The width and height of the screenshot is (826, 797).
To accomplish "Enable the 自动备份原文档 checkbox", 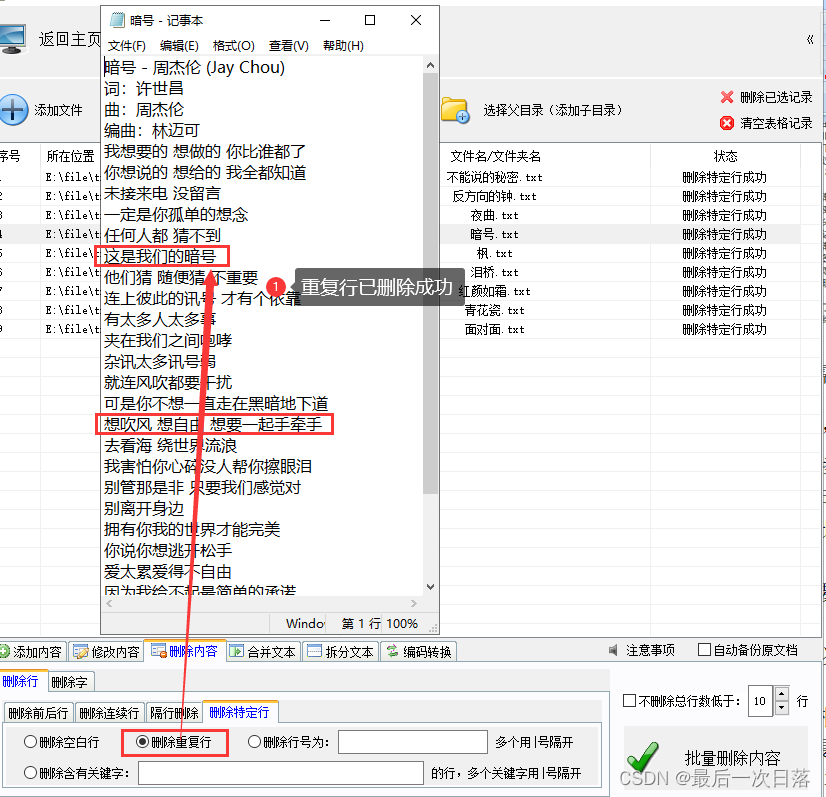I will click(704, 650).
